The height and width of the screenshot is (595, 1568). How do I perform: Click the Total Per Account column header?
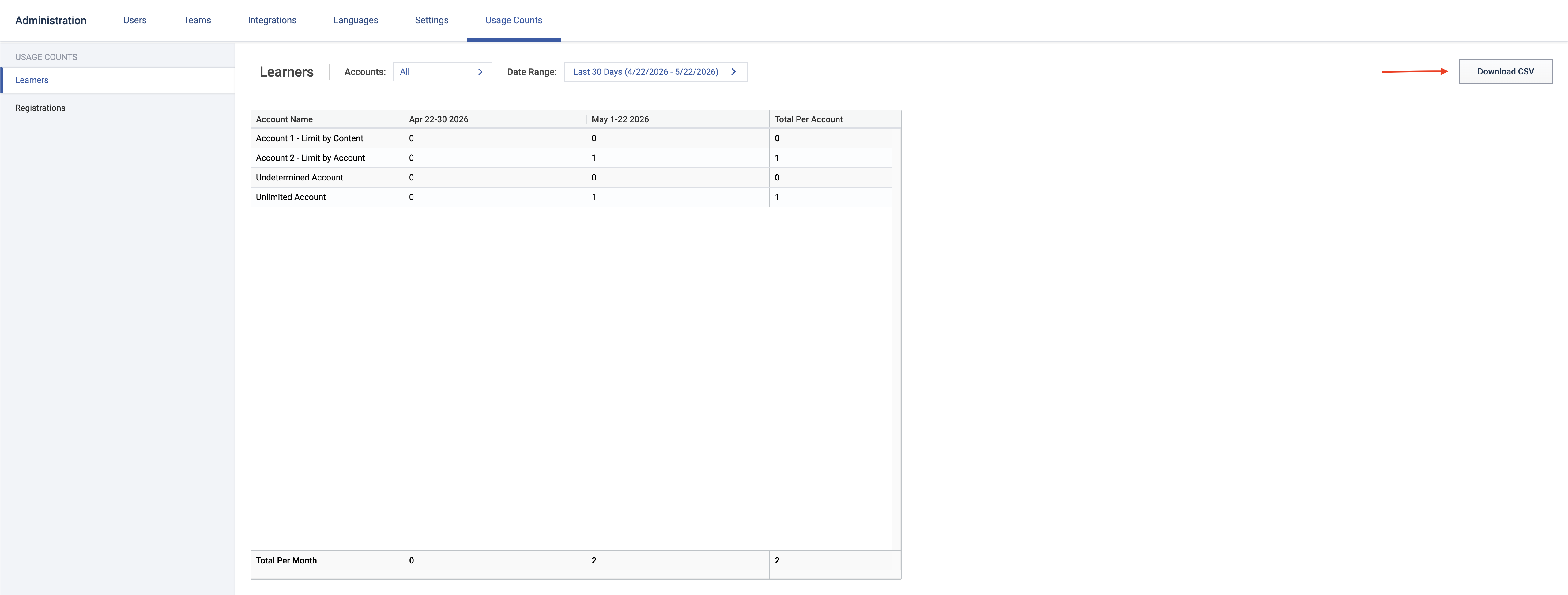[x=831, y=119]
